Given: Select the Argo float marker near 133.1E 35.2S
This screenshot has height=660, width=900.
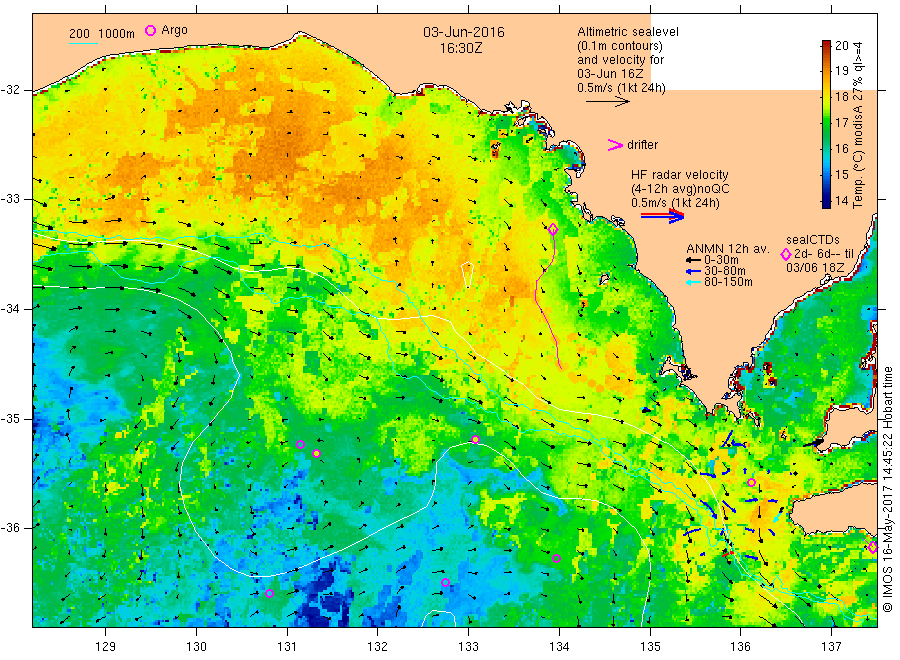Looking at the screenshot, I should pos(475,440).
